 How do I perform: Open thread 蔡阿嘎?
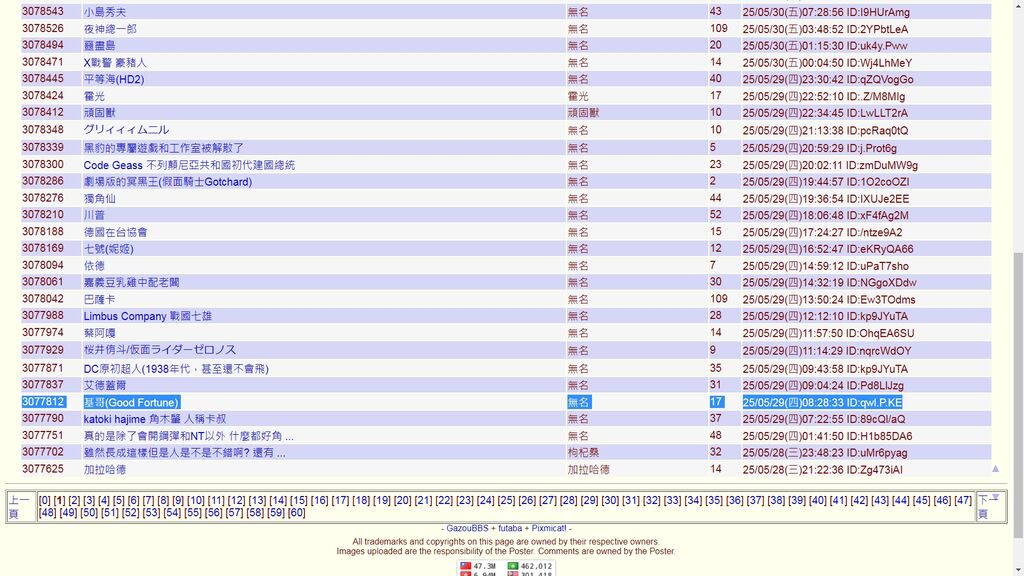pyautogui.click(x=99, y=332)
